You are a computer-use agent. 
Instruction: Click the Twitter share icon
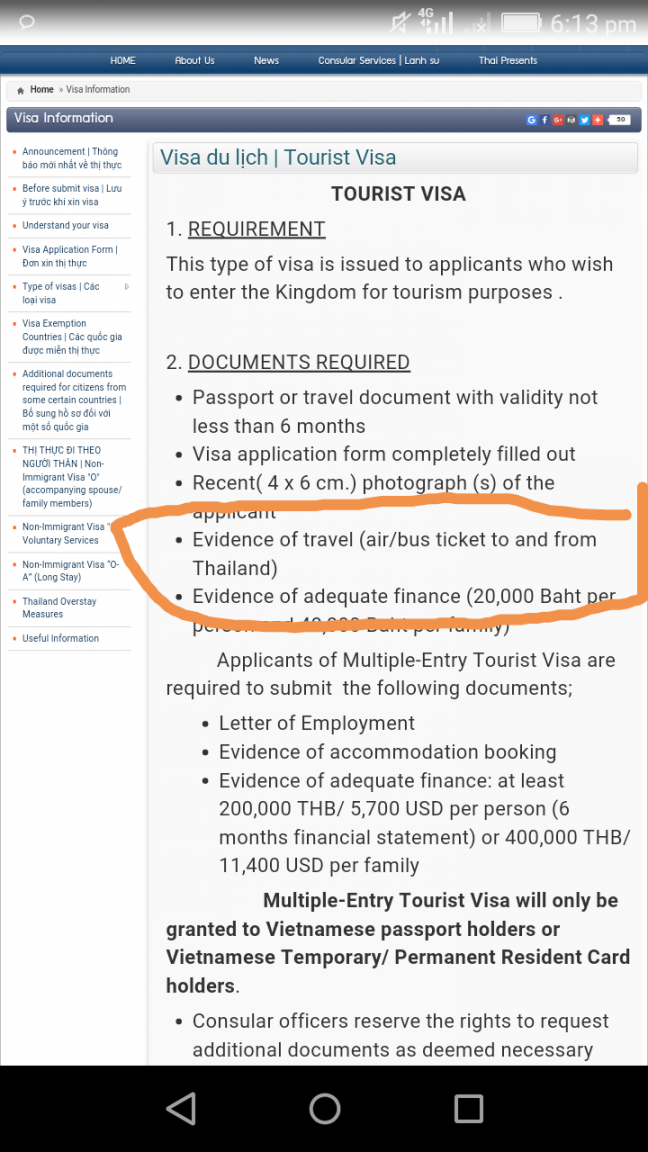pos(584,120)
